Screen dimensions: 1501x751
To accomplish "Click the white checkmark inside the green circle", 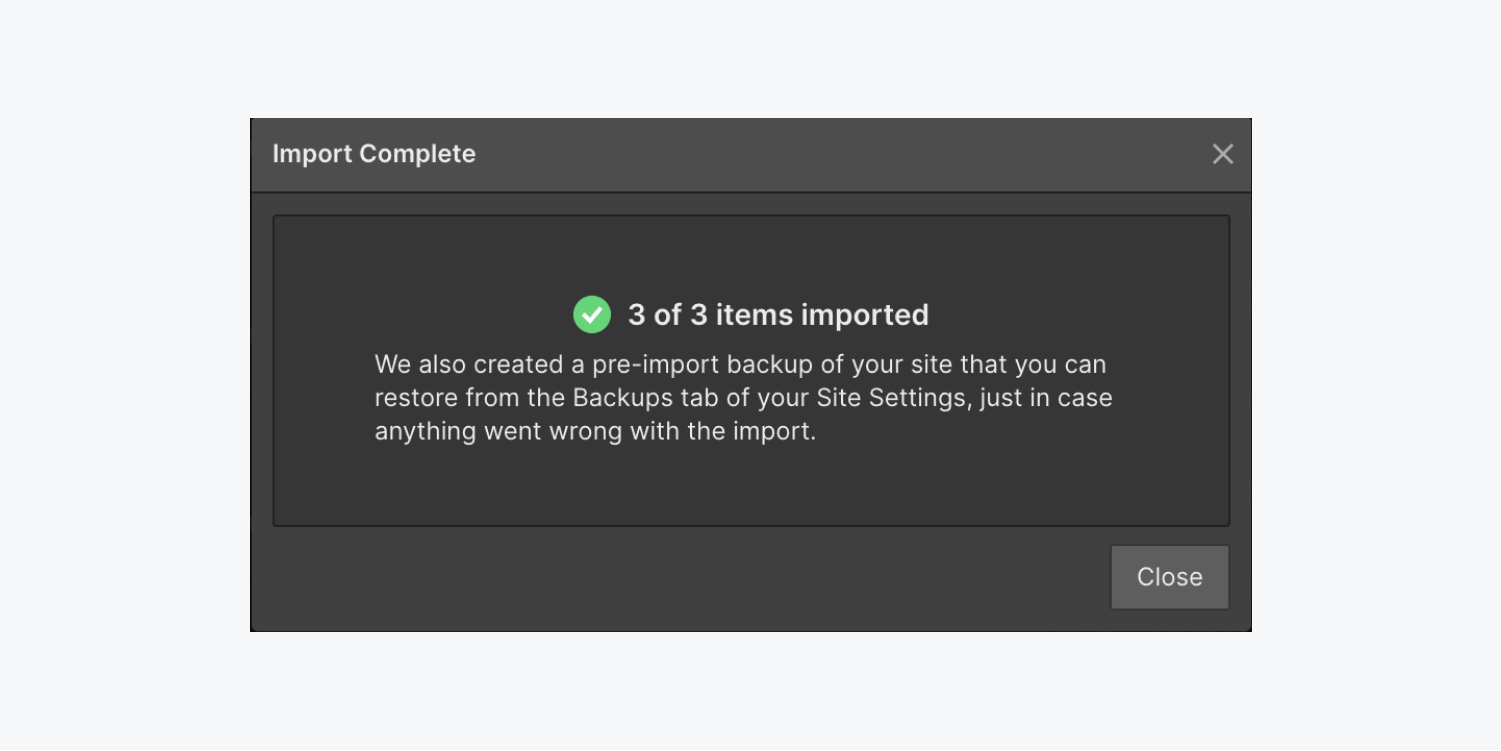I will pyautogui.click(x=592, y=314).
